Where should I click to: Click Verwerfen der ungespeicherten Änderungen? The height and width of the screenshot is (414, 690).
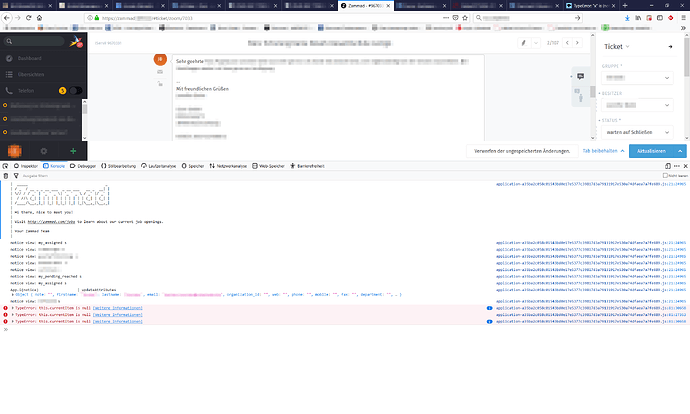(522, 151)
